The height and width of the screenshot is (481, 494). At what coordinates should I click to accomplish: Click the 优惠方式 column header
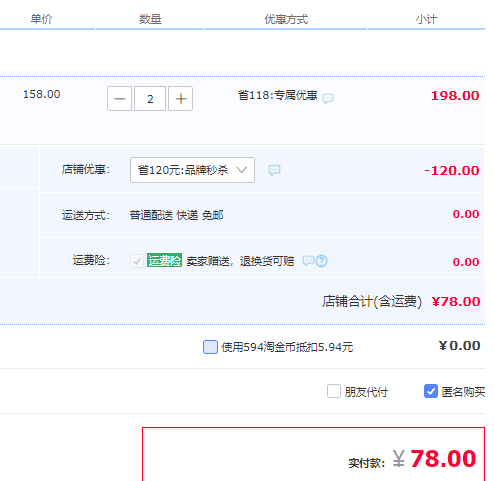[286, 19]
